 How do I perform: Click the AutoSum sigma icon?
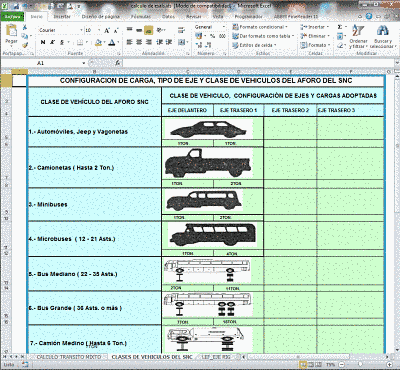[x=340, y=27]
